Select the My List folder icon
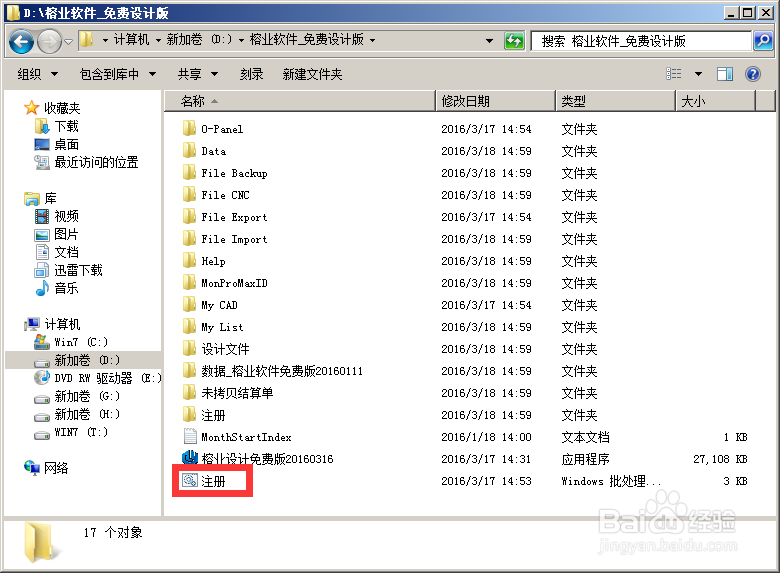780x573 pixels. (189, 326)
